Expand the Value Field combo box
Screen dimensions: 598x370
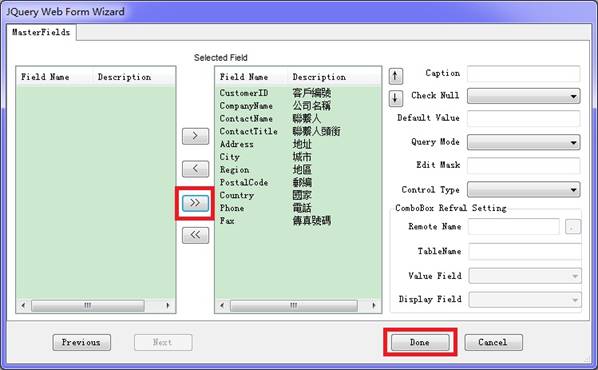click(x=525, y=276)
